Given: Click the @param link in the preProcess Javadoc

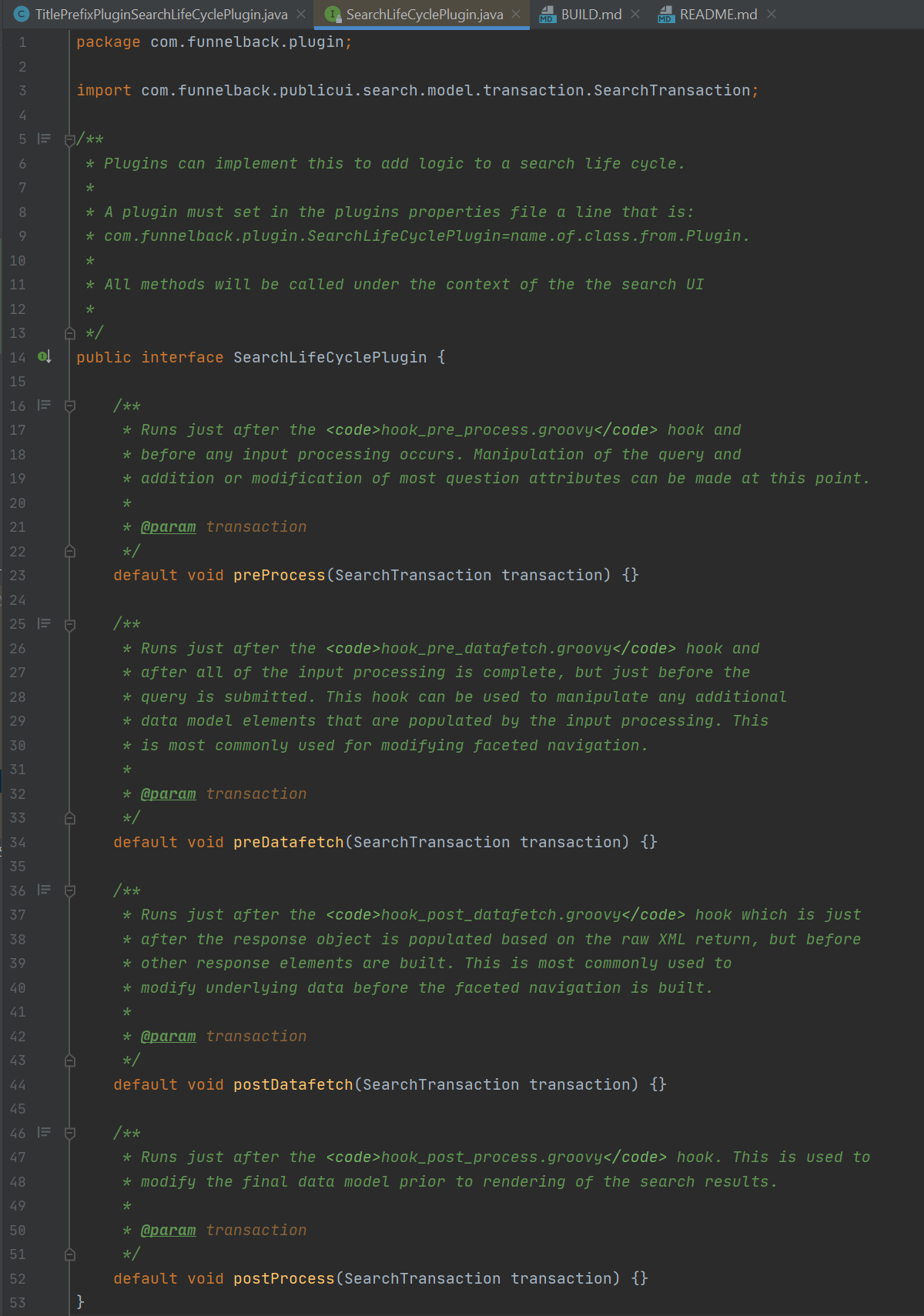Looking at the screenshot, I should point(169,526).
